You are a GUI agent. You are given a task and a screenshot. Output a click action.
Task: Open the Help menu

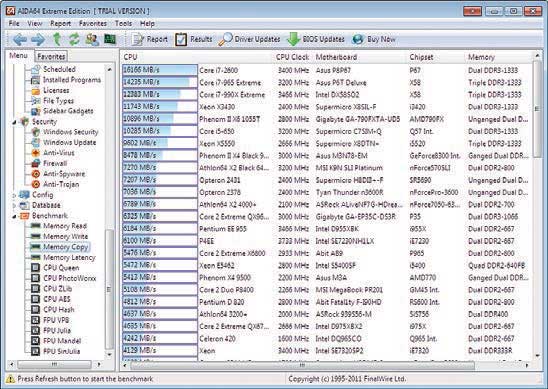click(147, 23)
